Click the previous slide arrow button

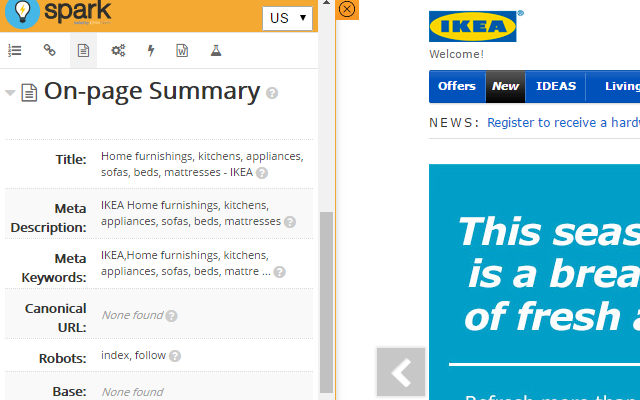tap(401, 372)
